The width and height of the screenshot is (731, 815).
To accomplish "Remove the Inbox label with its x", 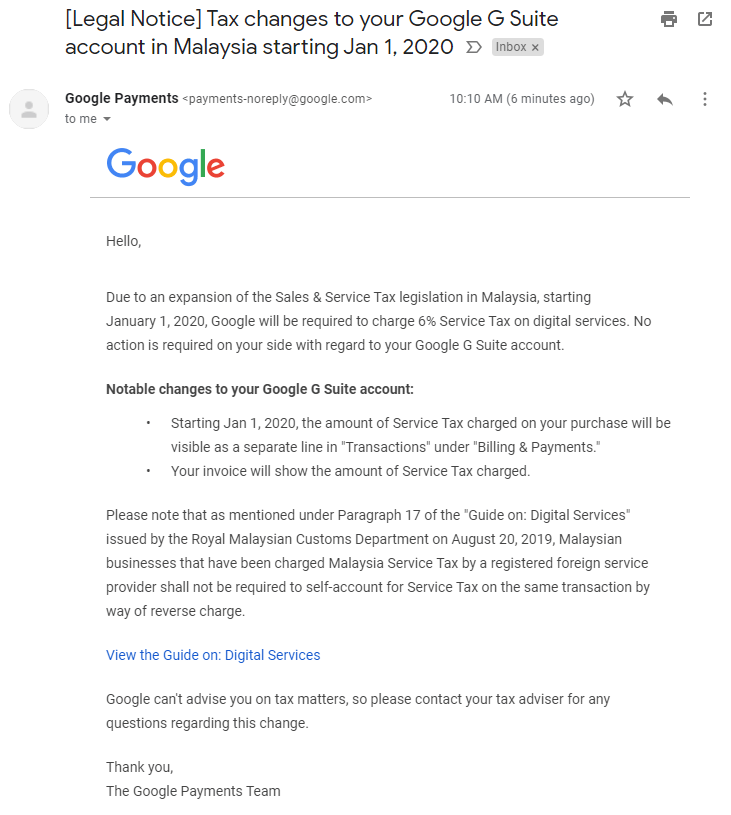I will click(x=535, y=47).
